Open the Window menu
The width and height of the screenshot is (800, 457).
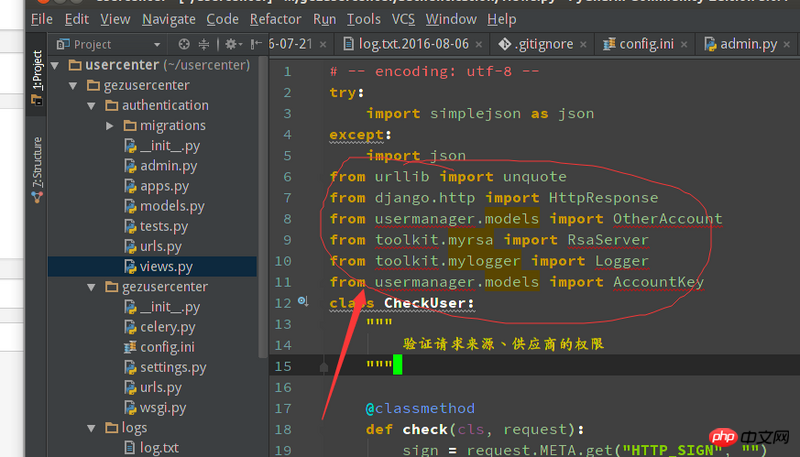click(x=451, y=19)
